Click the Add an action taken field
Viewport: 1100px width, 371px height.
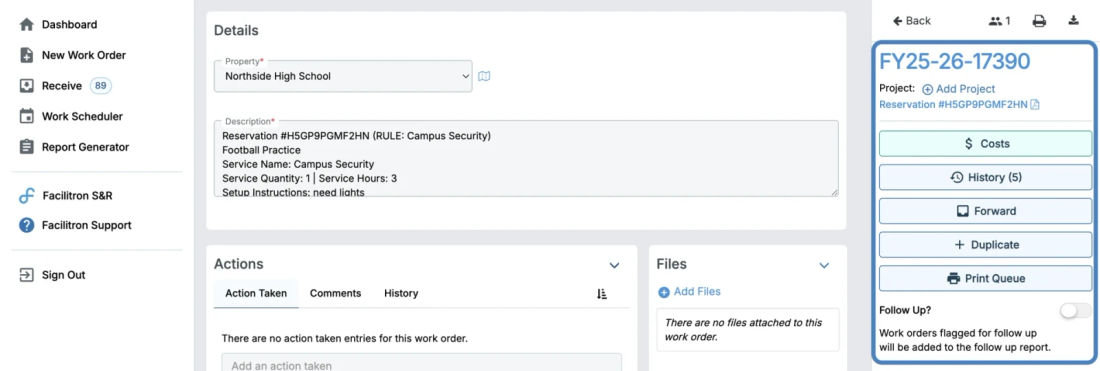coord(421,363)
